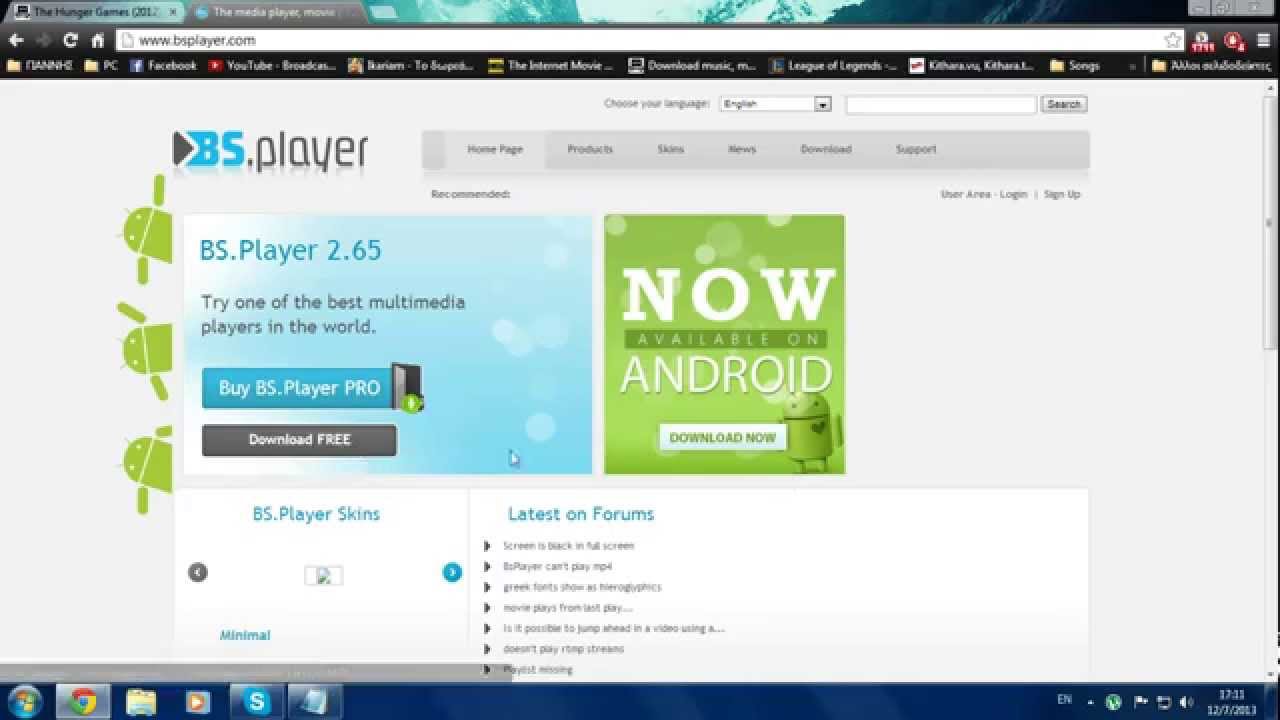This screenshot has width=1280, height=720.
Task: Open the ΓΙΑΝΝΗΣ bookmarks folder
Action: (x=40, y=65)
